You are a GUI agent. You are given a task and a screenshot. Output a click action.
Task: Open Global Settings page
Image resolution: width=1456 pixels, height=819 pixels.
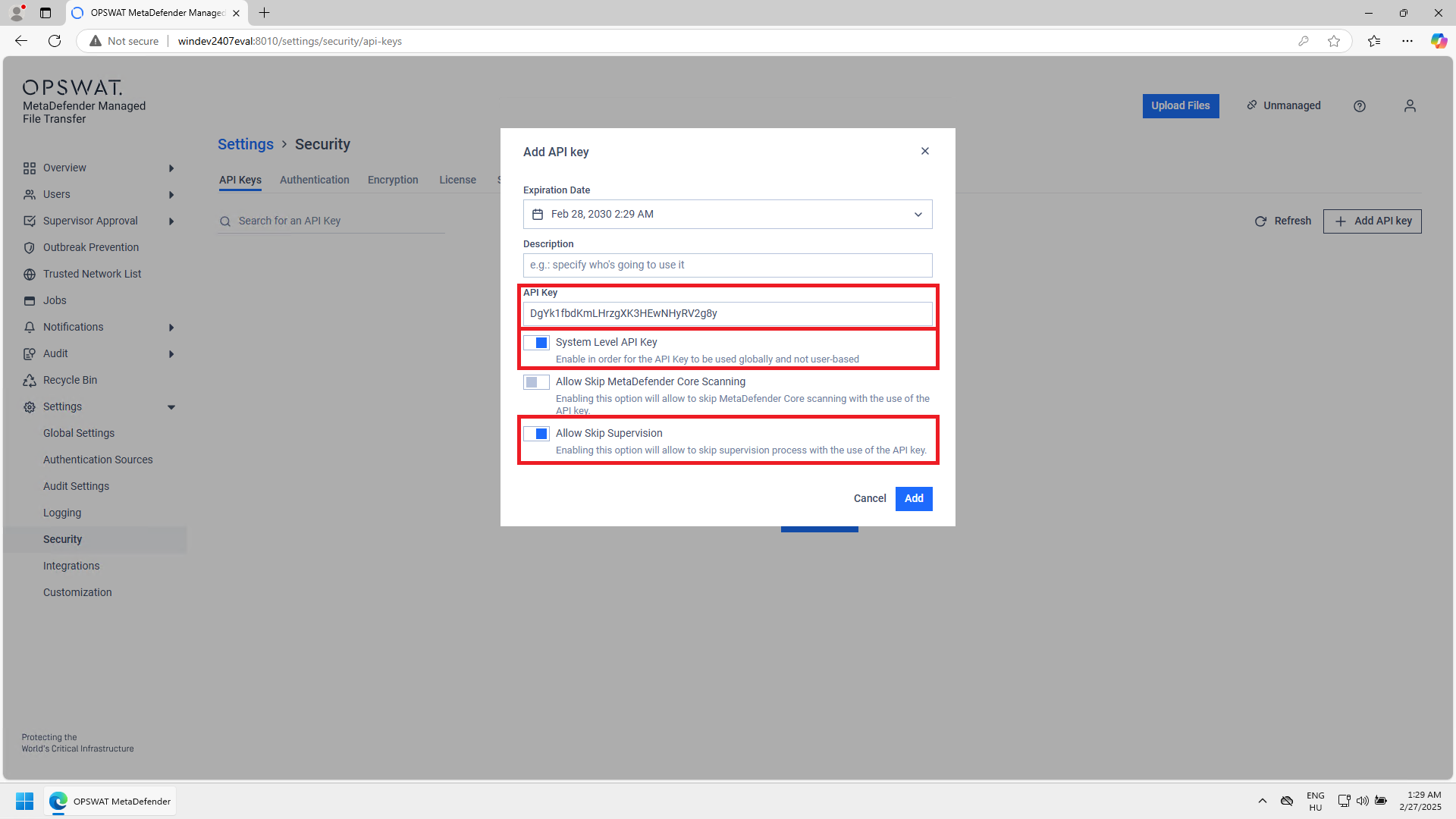click(x=79, y=433)
